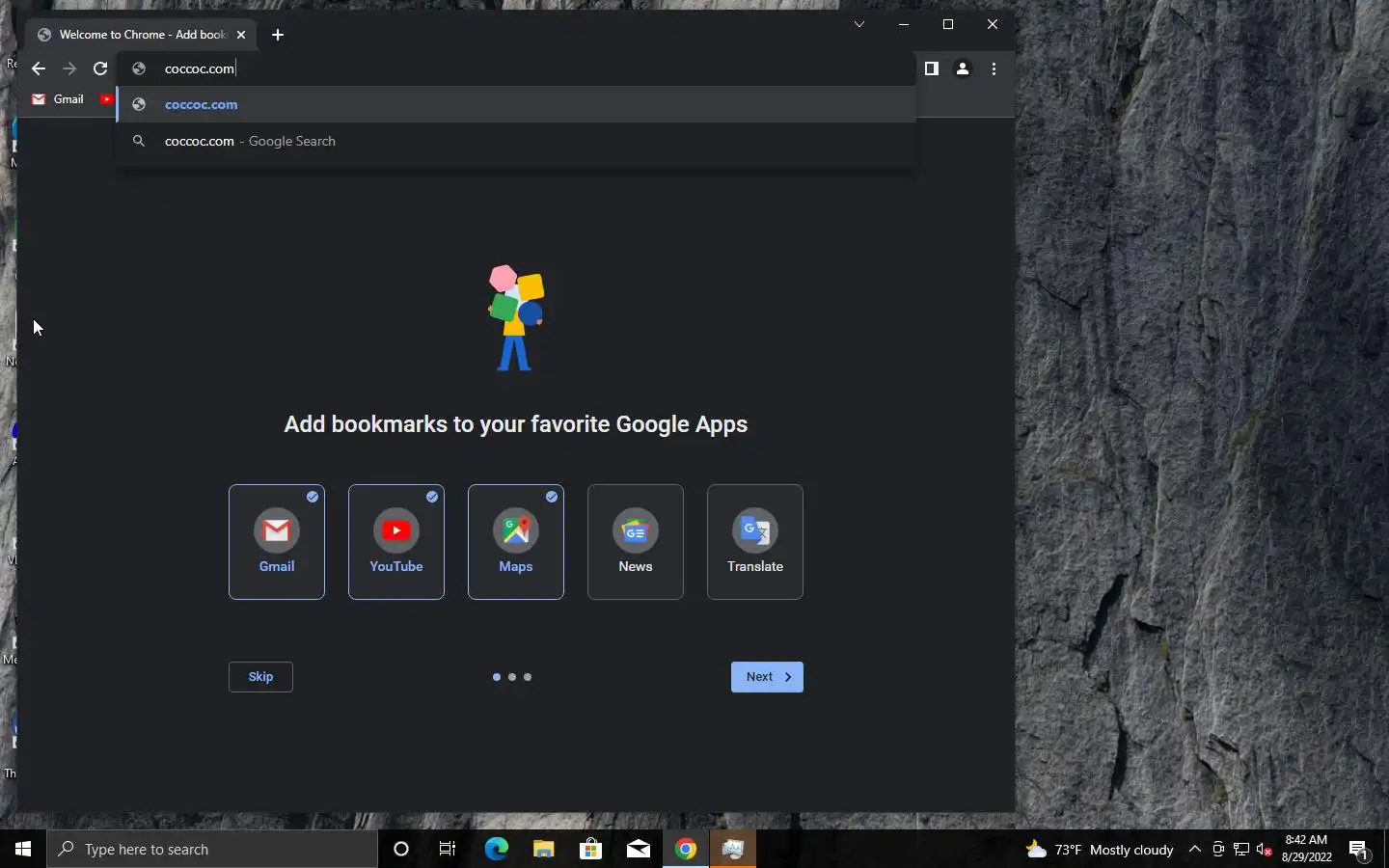This screenshot has height=868, width=1389.
Task: Launch Microsoft Edge from taskbar
Action: point(496,849)
